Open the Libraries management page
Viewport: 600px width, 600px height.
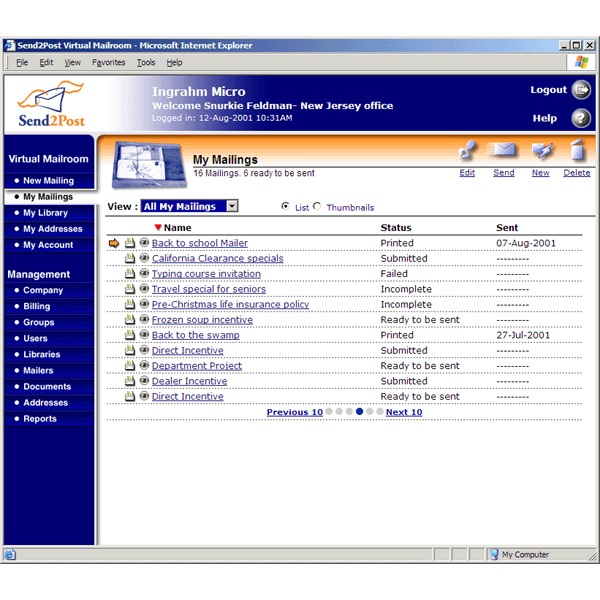point(42,354)
